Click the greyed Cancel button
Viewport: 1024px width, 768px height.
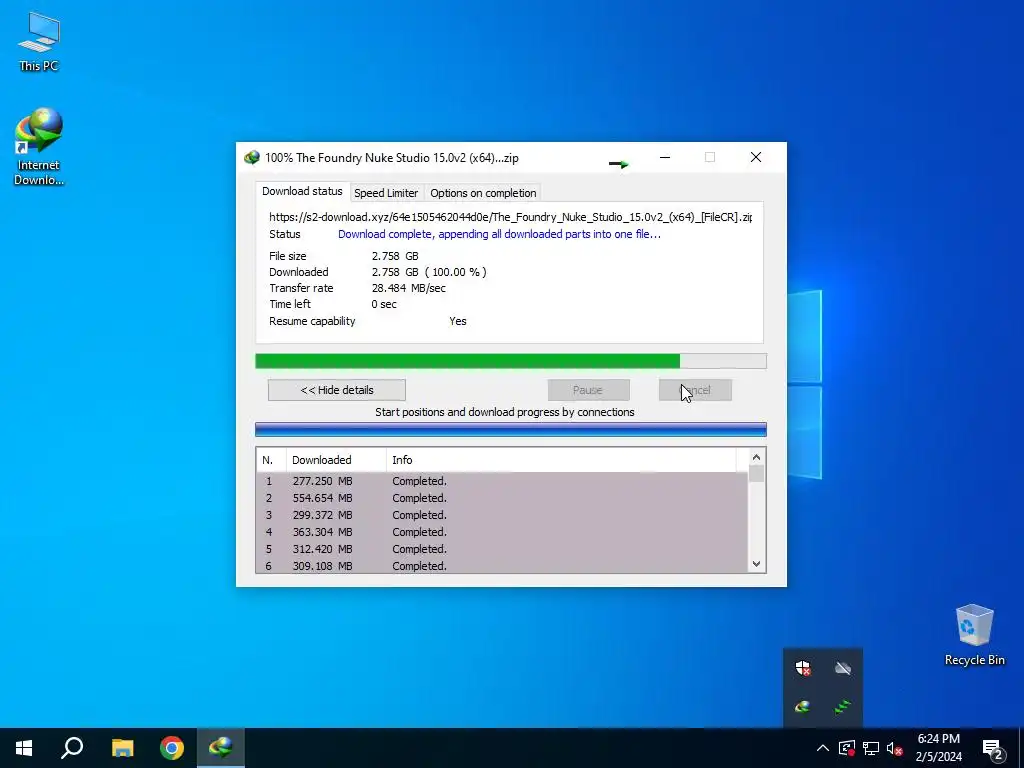(x=695, y=390)
